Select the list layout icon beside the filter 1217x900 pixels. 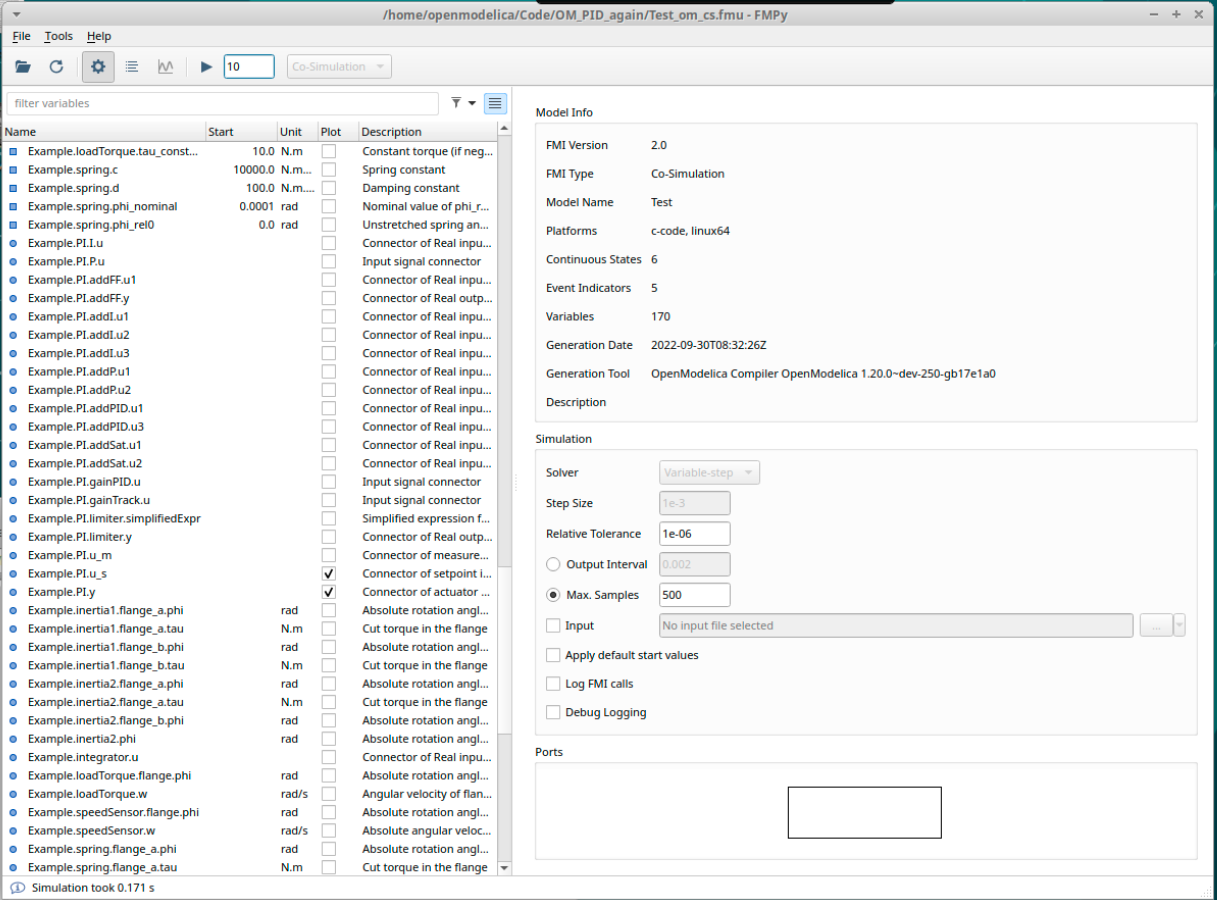click(x=494, y=103)
